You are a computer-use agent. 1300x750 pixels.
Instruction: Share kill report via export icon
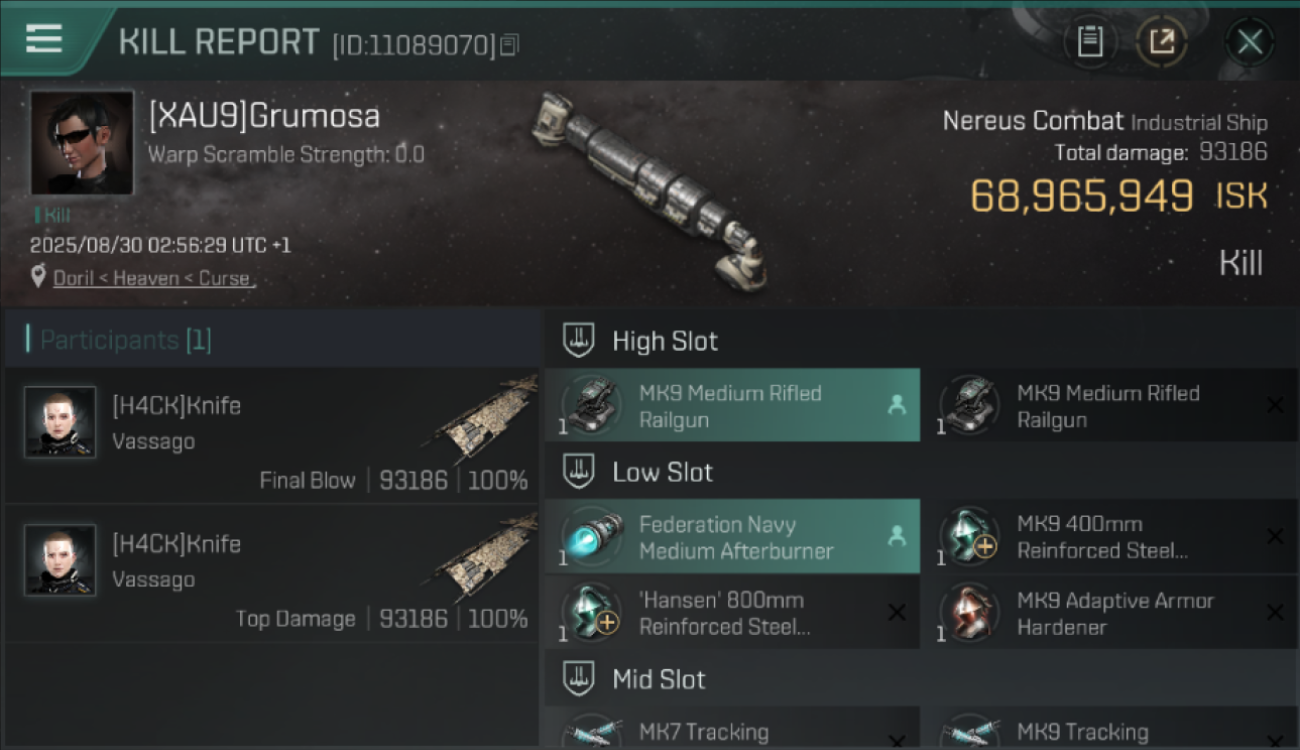pos(1161,42)
